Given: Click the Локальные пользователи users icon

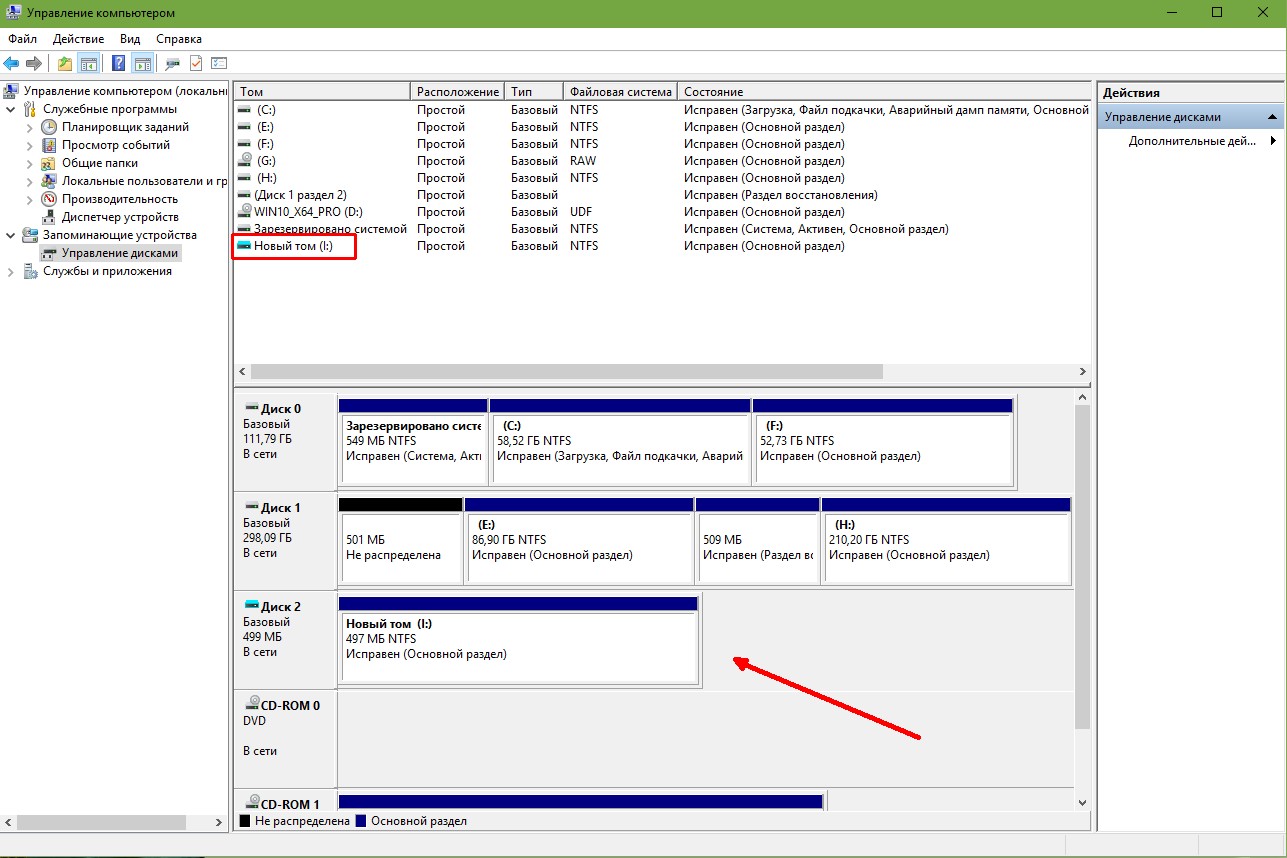Looking at the screenshot, I should pyautogui.click(x=49, y=181).
